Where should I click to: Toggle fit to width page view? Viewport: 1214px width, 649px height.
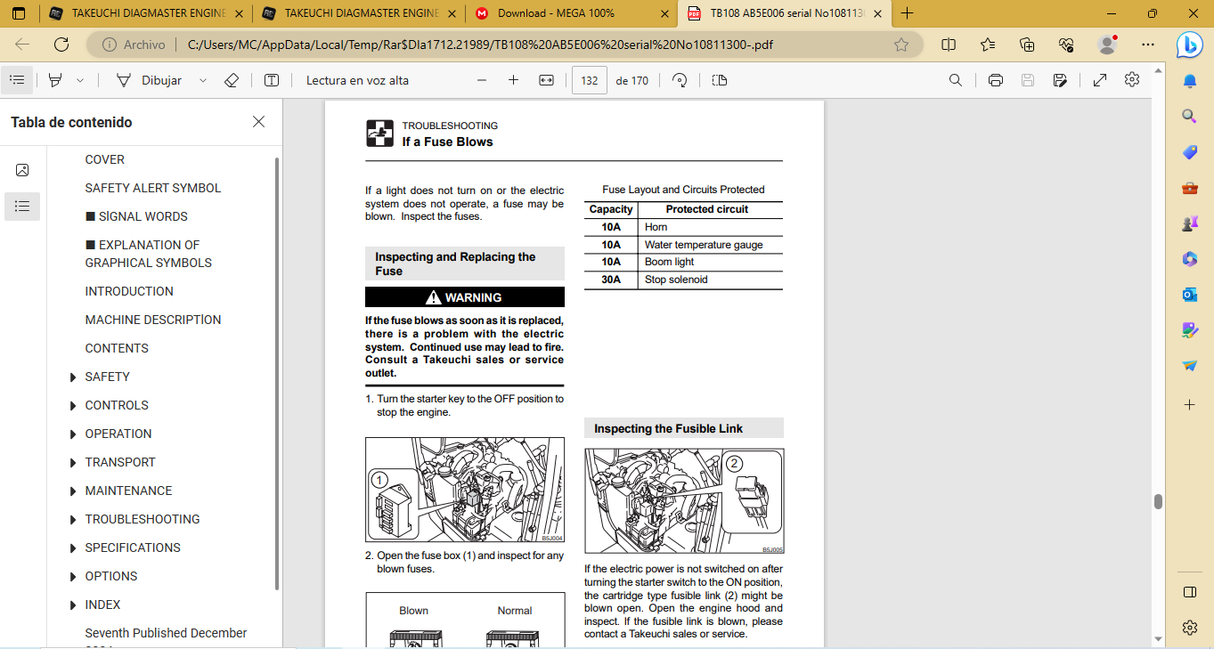[546, 80]
